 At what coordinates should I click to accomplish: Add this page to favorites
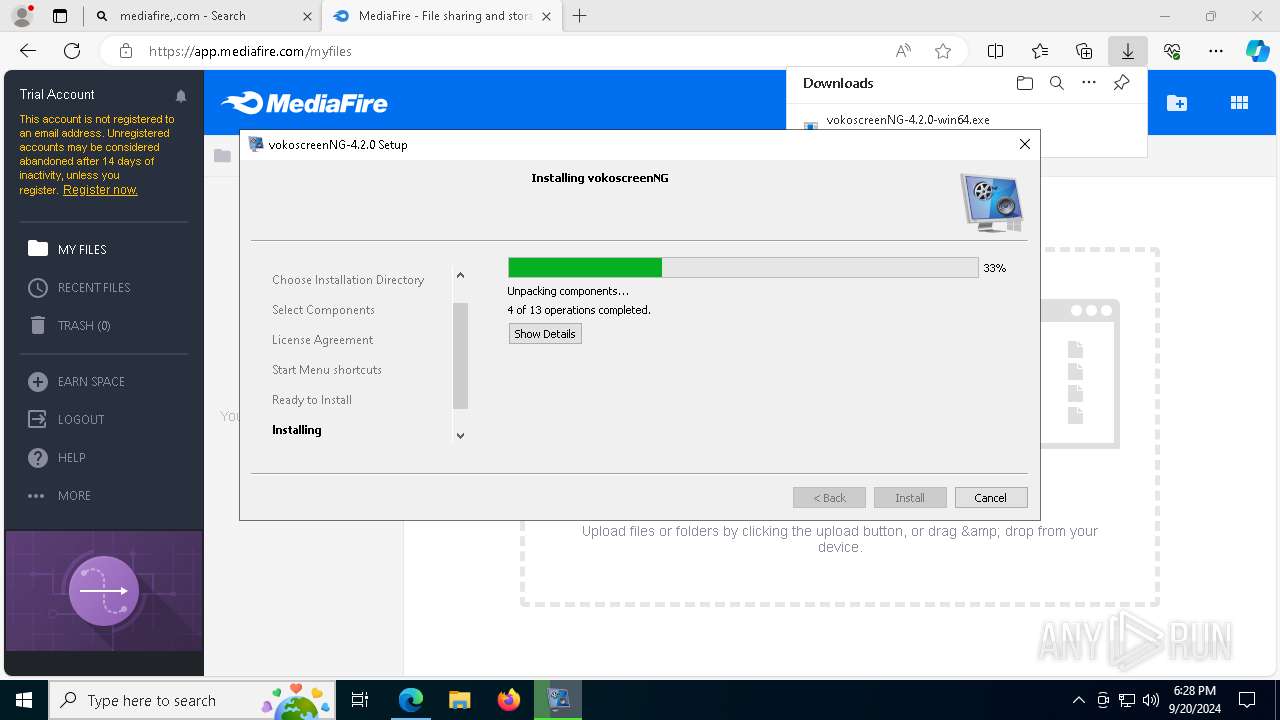942,51
